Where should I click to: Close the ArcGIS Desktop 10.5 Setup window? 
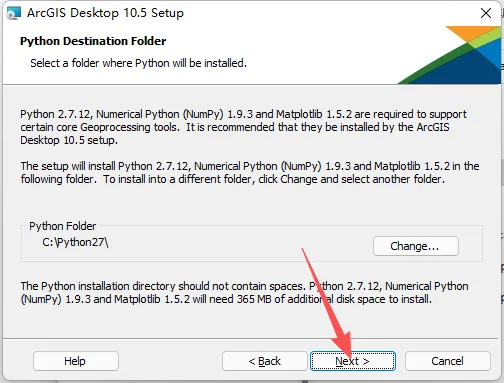(486, 13)
